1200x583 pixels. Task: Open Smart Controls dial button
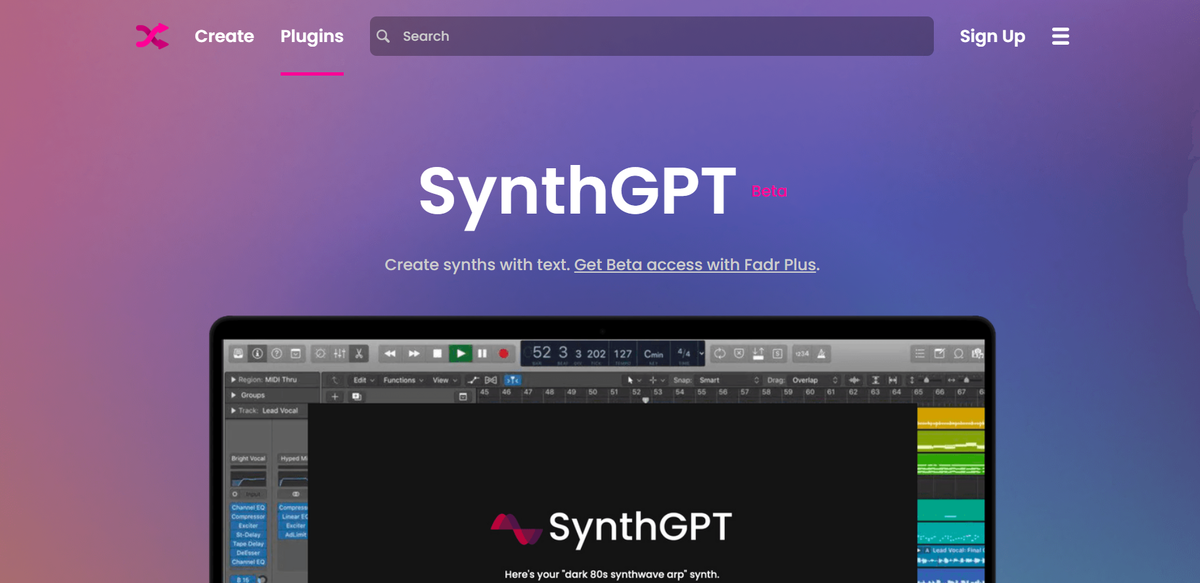(x=321, y=353)
